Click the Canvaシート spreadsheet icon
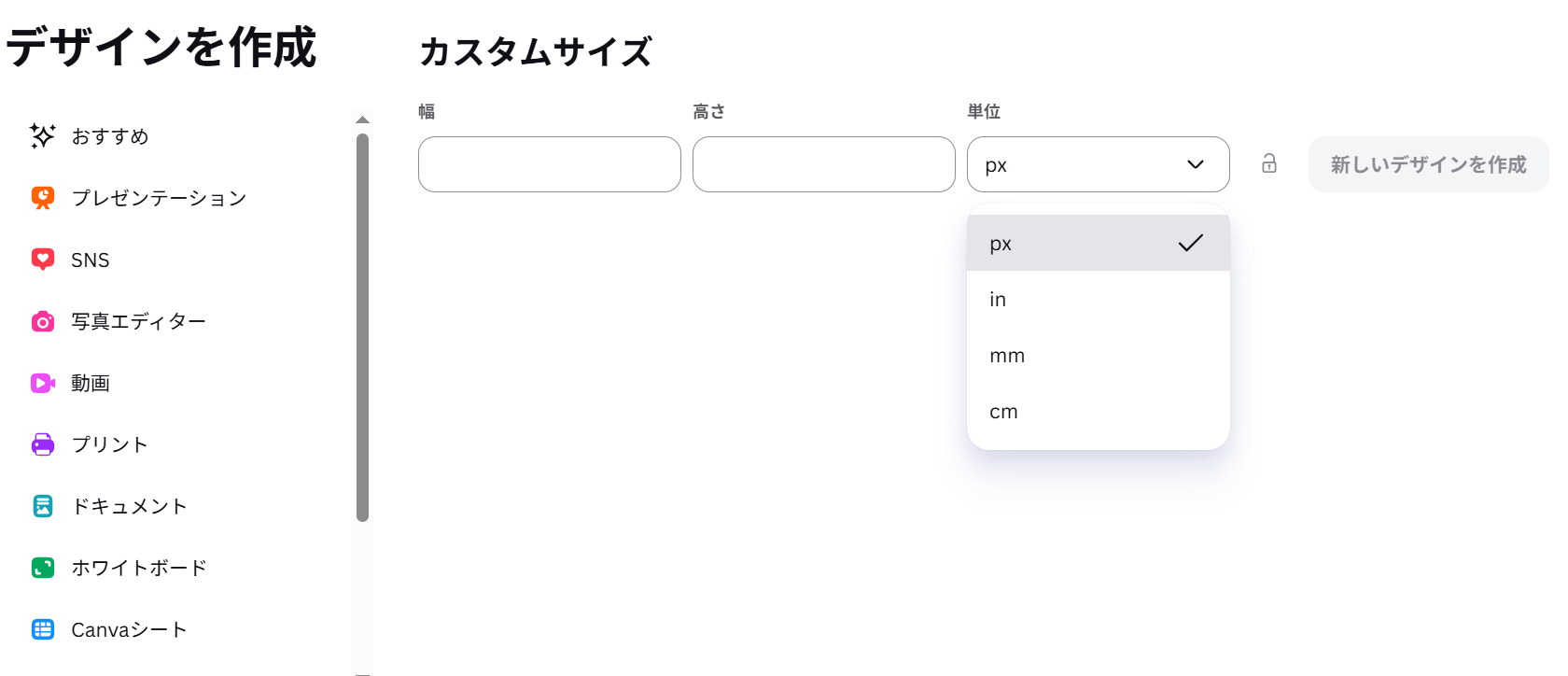Image resolution: width=1568 pixels, height=676 pixels. tap(43, 629)
